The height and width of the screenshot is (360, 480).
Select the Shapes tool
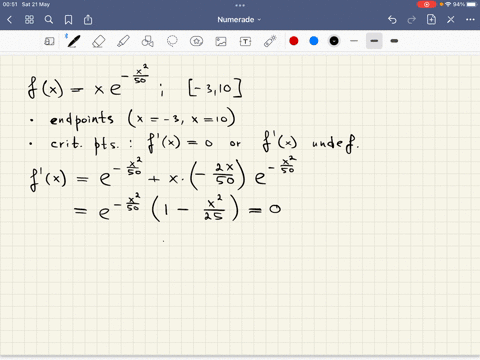coord(147,41)
